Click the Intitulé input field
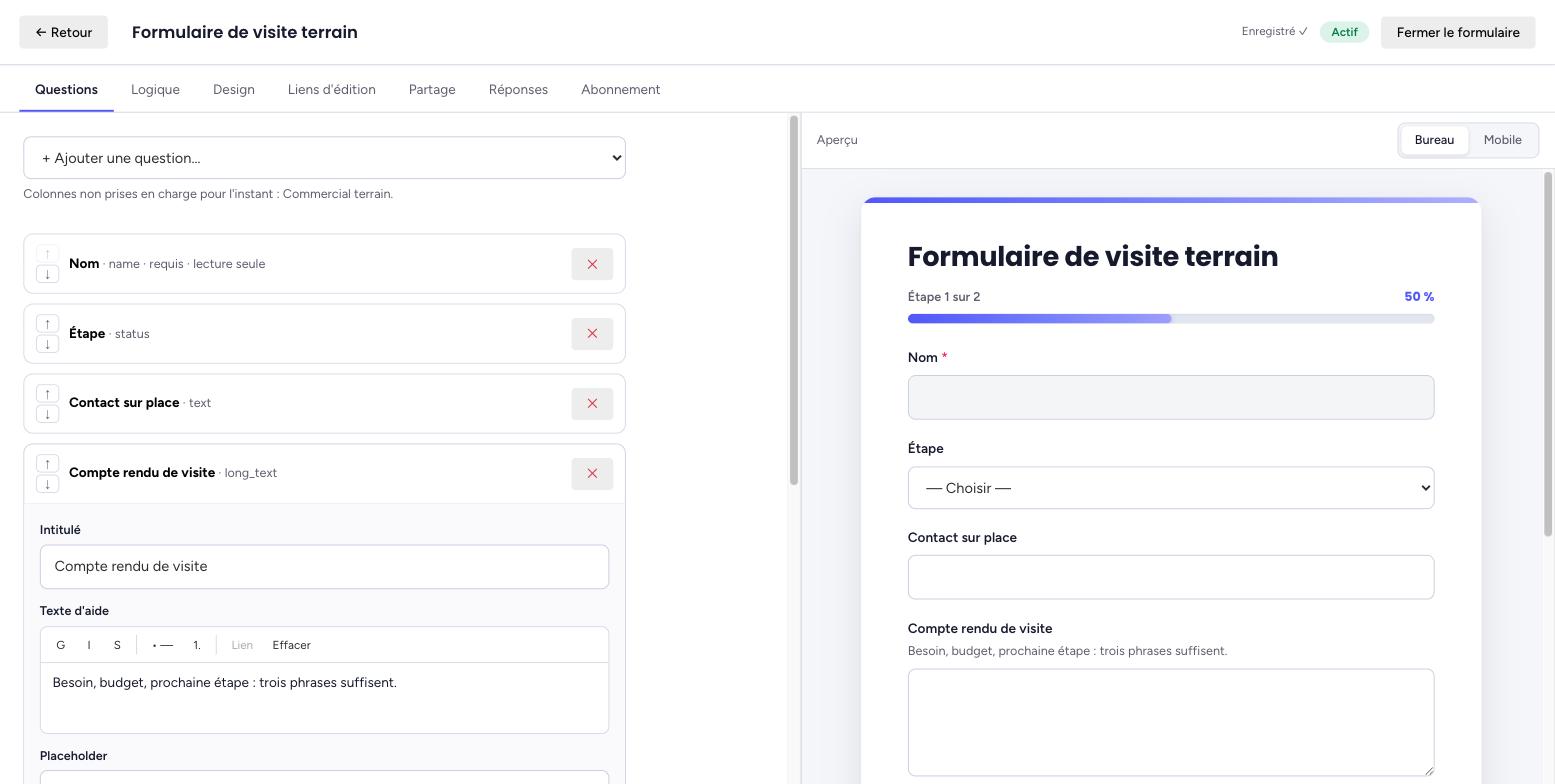The image size is (1555, 784). pos(324,567)
